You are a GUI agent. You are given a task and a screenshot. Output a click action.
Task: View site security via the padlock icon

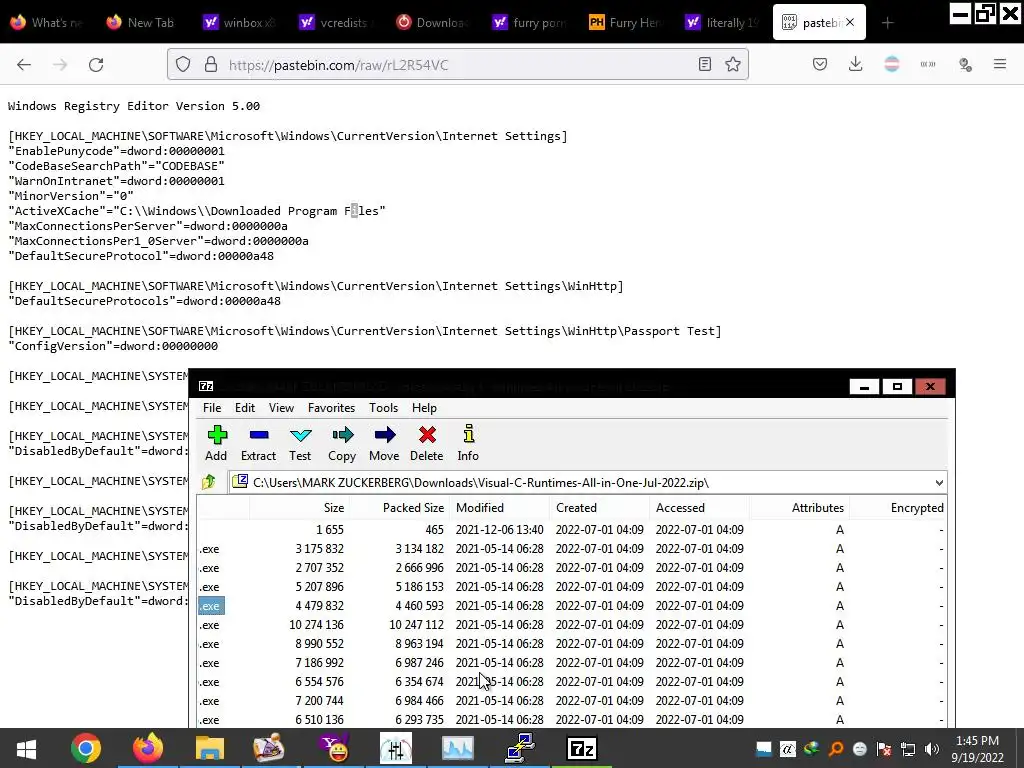[x=210, y=64]
